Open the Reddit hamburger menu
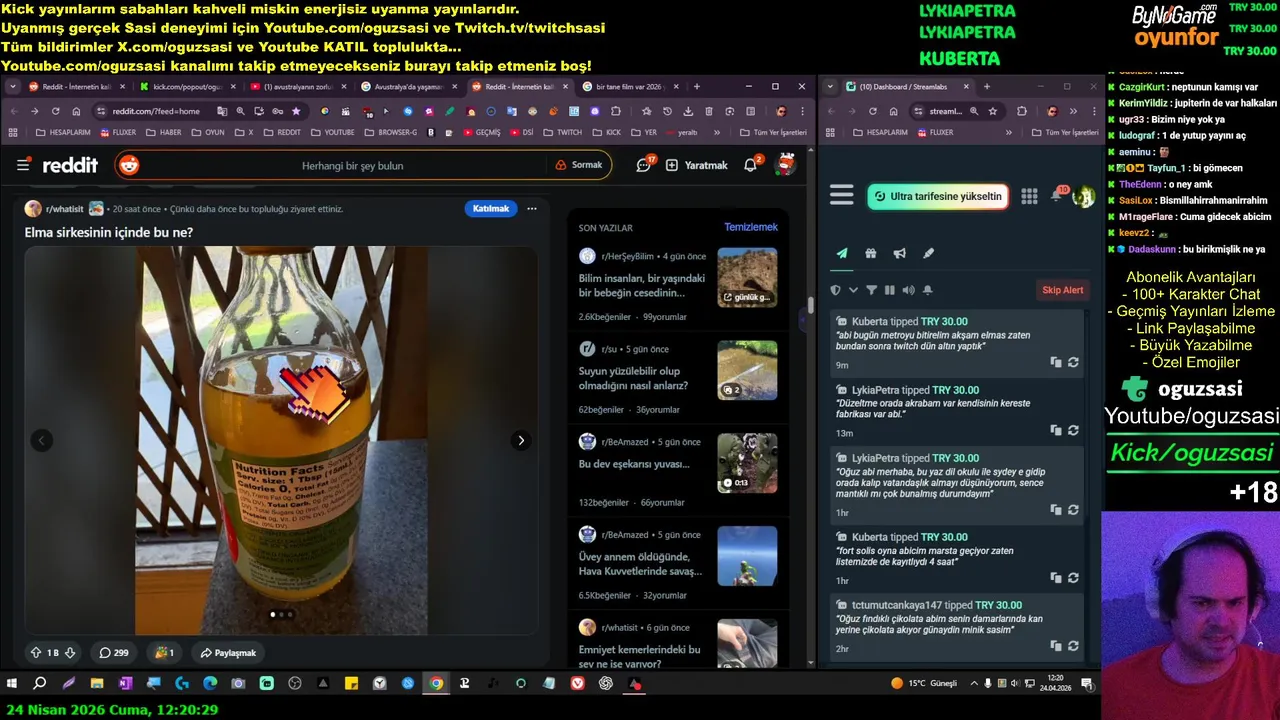1280x720 pixels. [x=23, y=165]
